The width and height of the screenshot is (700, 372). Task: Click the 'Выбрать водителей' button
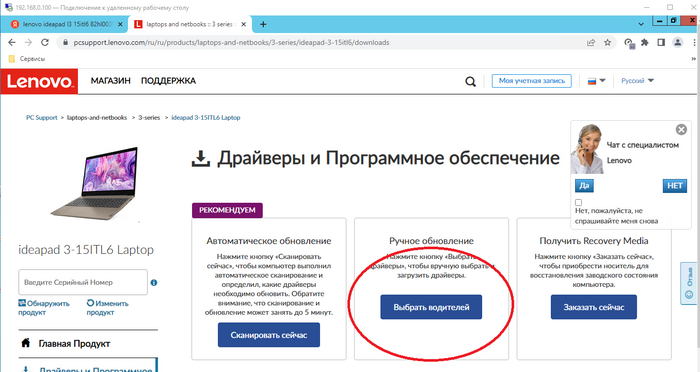pyautogui.click(x=431, y=307)
